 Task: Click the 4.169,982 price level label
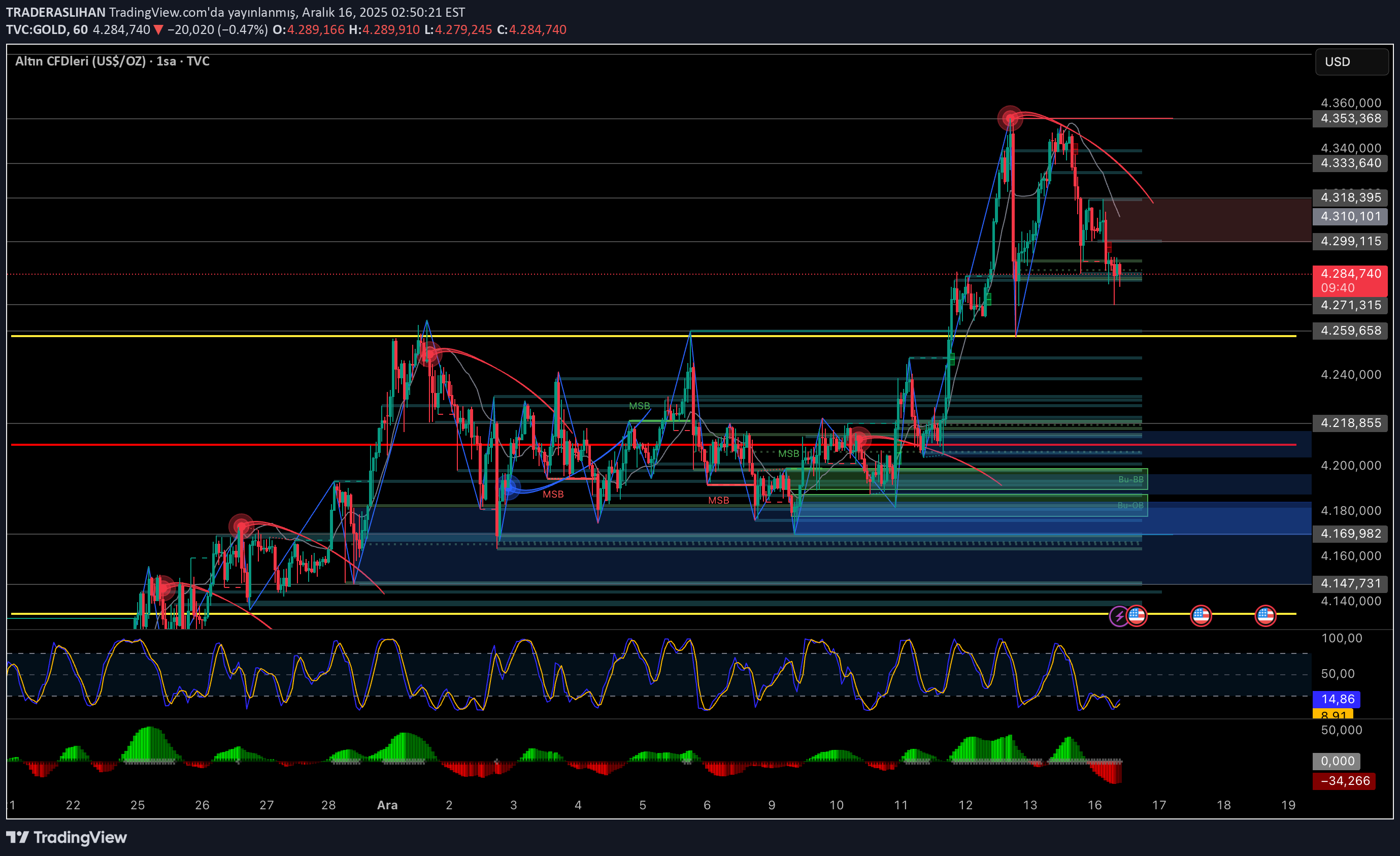coord(1350,534)
